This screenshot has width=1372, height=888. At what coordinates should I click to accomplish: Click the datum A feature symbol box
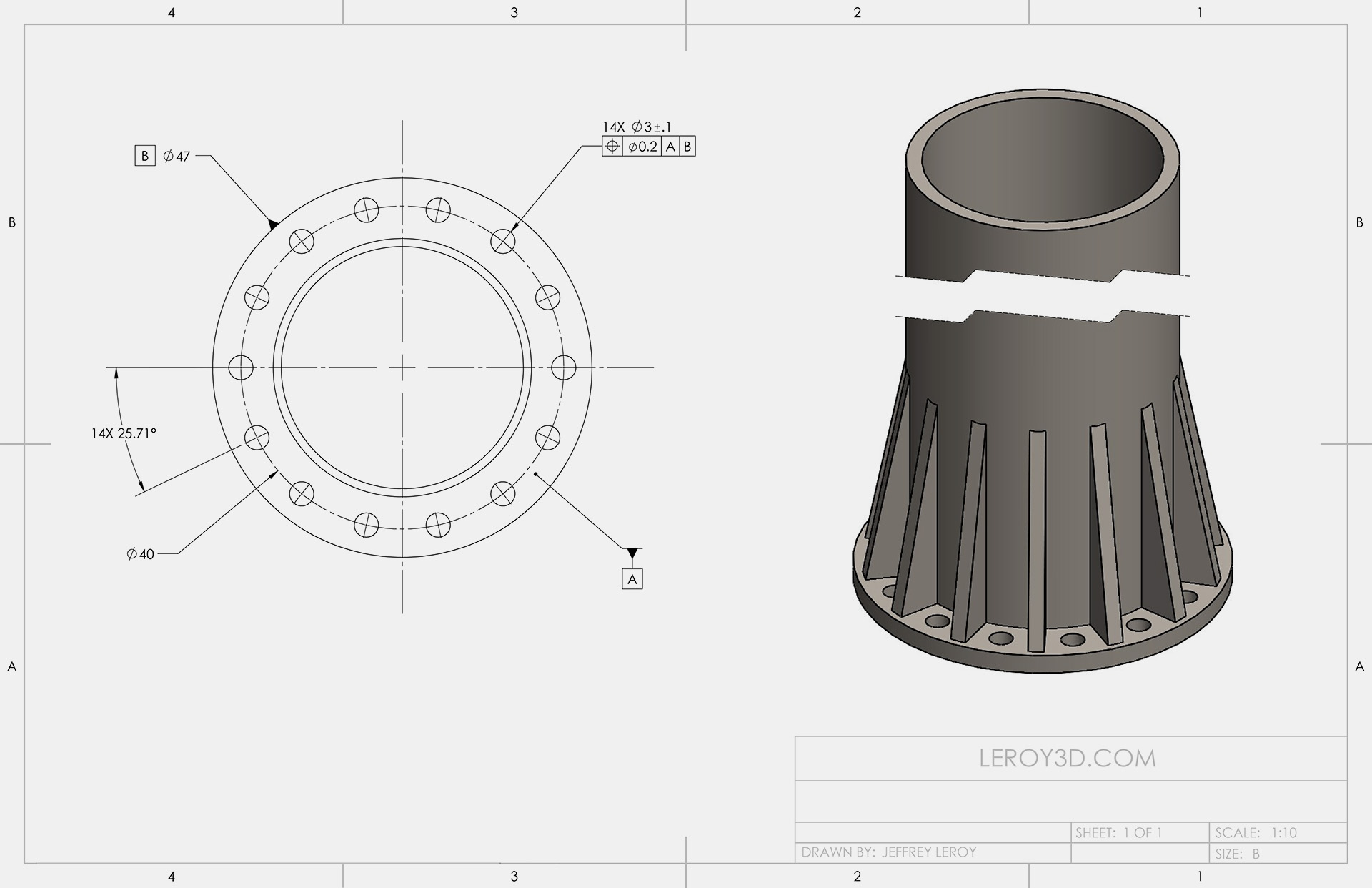click(x=632, y=579)
